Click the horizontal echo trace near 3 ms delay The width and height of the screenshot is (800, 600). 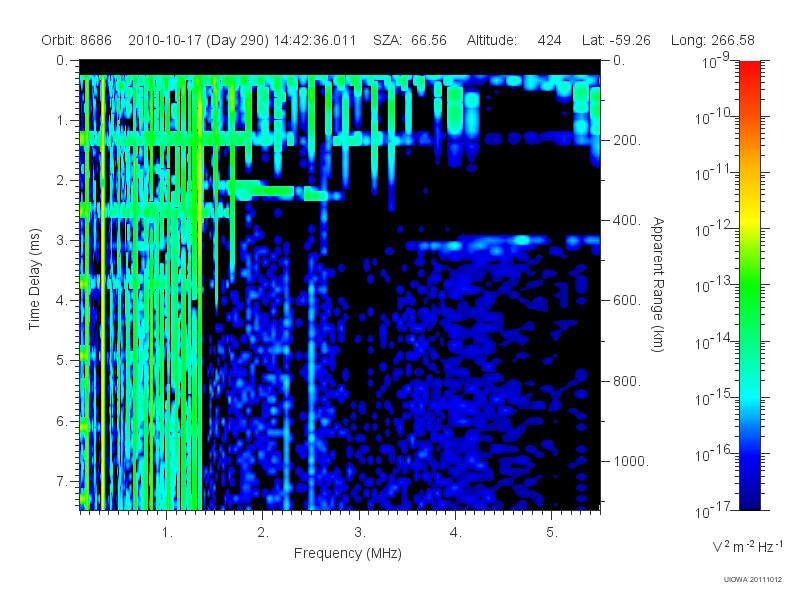(503, 243)
